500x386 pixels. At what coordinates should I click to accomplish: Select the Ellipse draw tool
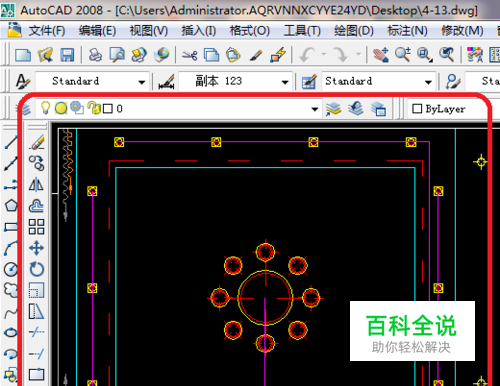[11, 332]
